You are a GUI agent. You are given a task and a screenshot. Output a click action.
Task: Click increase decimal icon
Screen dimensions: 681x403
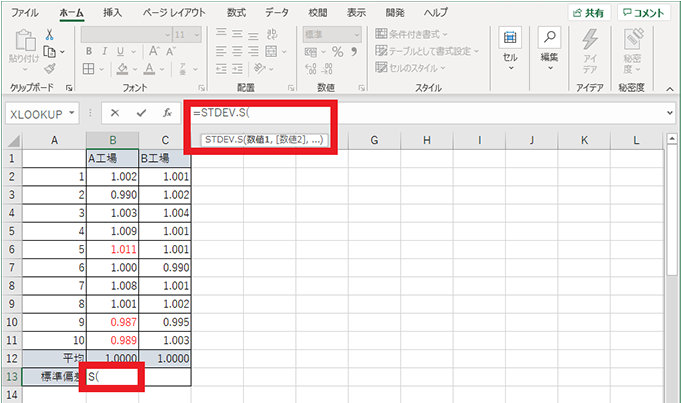pos(311,69)
